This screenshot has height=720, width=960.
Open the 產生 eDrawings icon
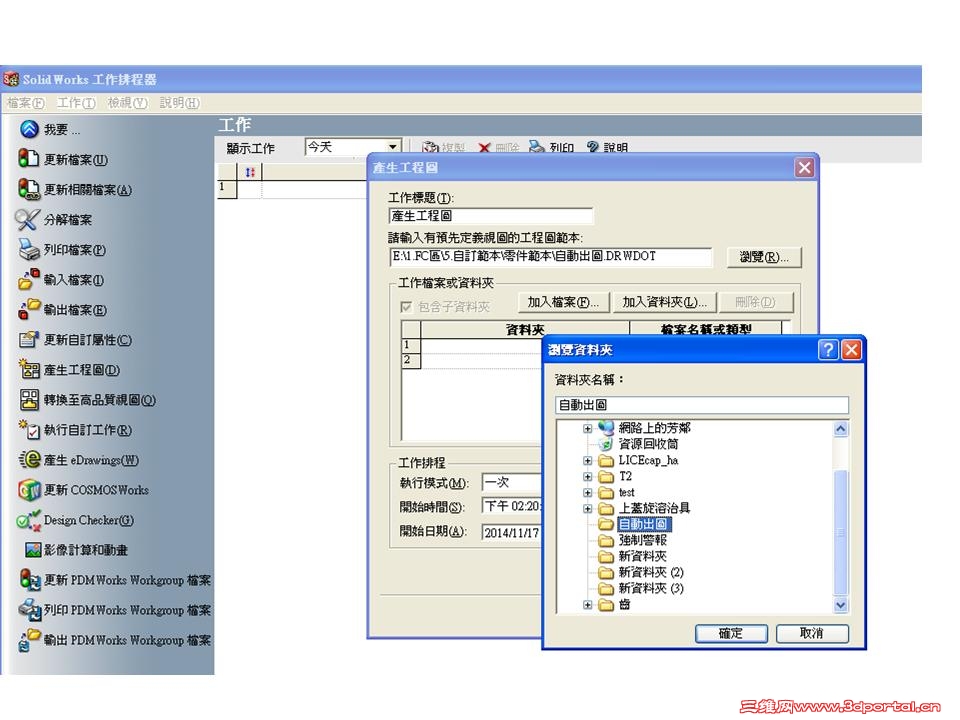coord(29,459)
